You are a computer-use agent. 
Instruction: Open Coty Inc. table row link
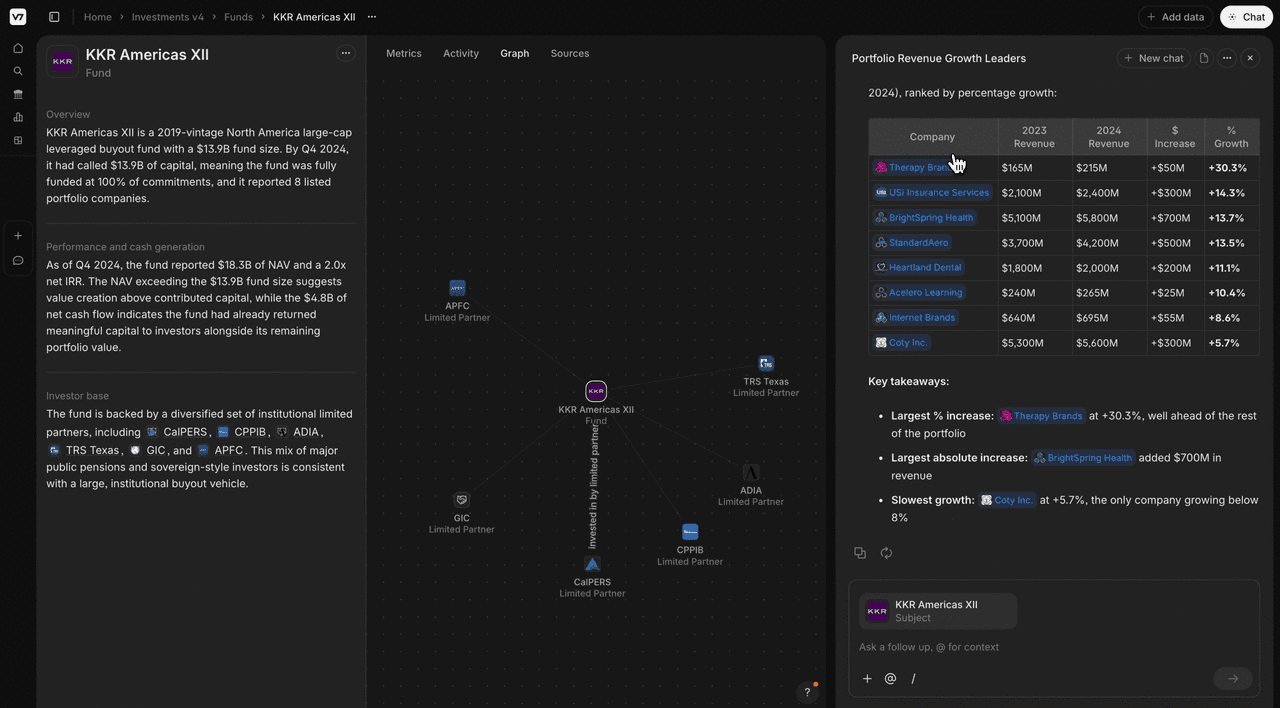point(902,343)
